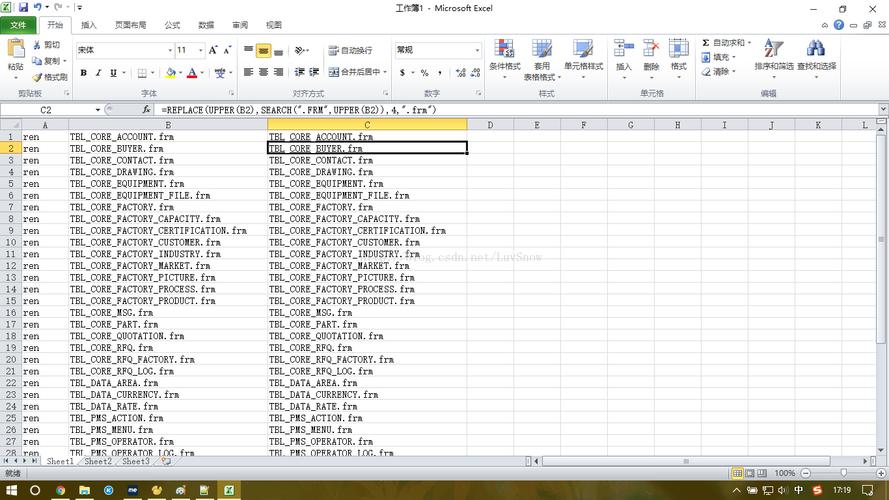Click AutoSum (自动求和) button

tap(723, 43)
